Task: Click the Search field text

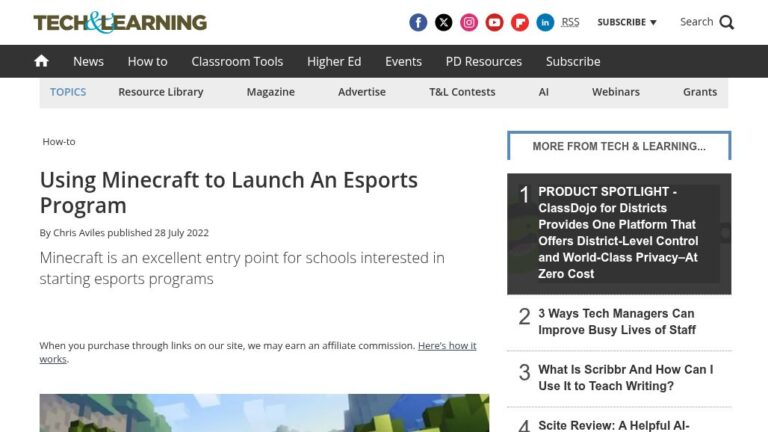Action: [696, 22]
